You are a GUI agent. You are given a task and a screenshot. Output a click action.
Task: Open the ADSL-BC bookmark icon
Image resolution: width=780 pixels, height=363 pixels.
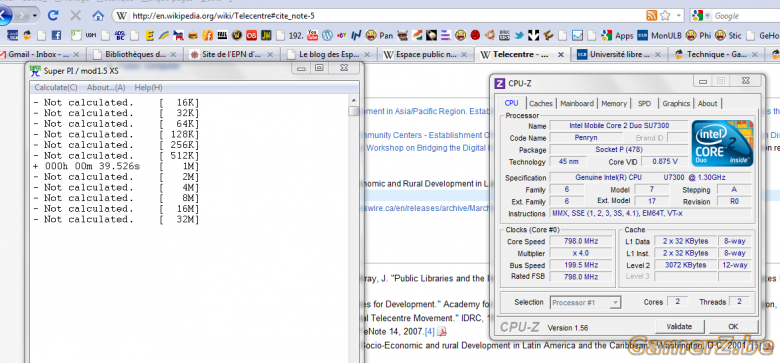[120, 35]
